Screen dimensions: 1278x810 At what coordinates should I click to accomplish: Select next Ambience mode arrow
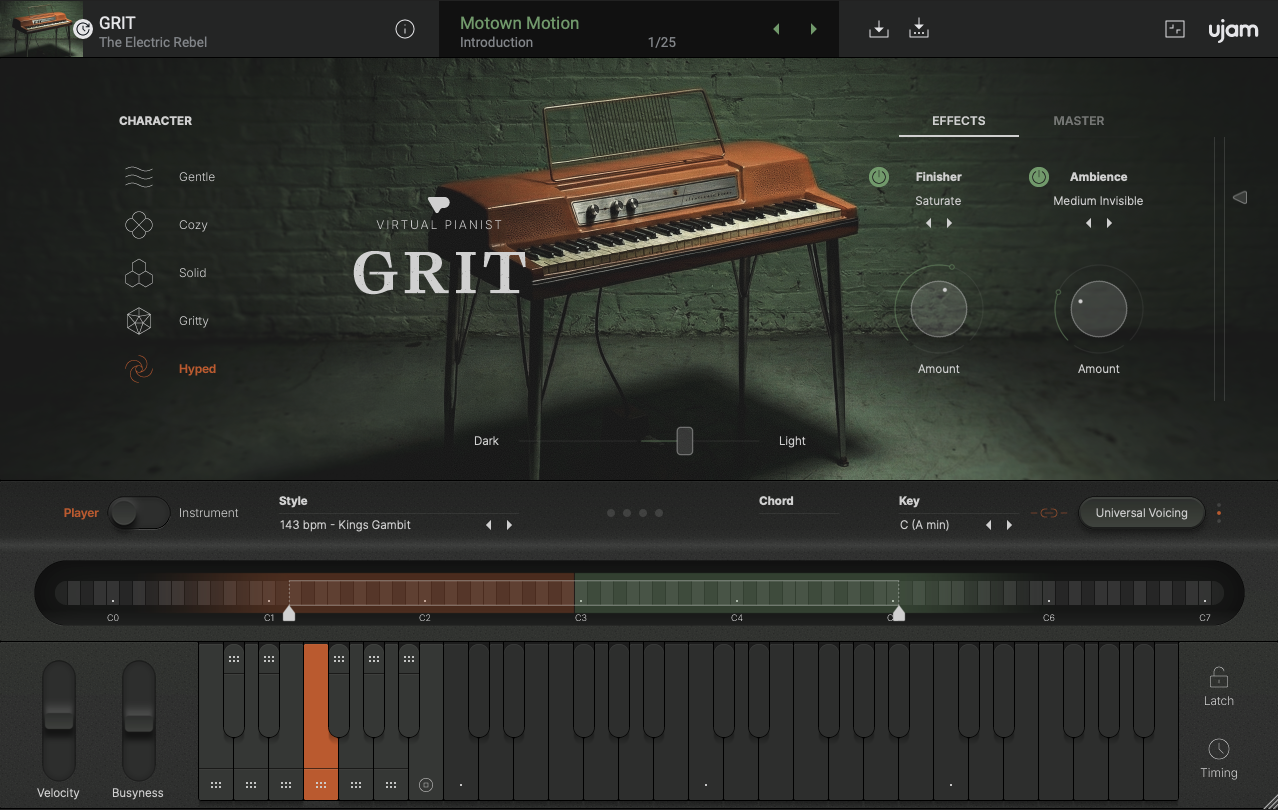tap(1109, 223)
